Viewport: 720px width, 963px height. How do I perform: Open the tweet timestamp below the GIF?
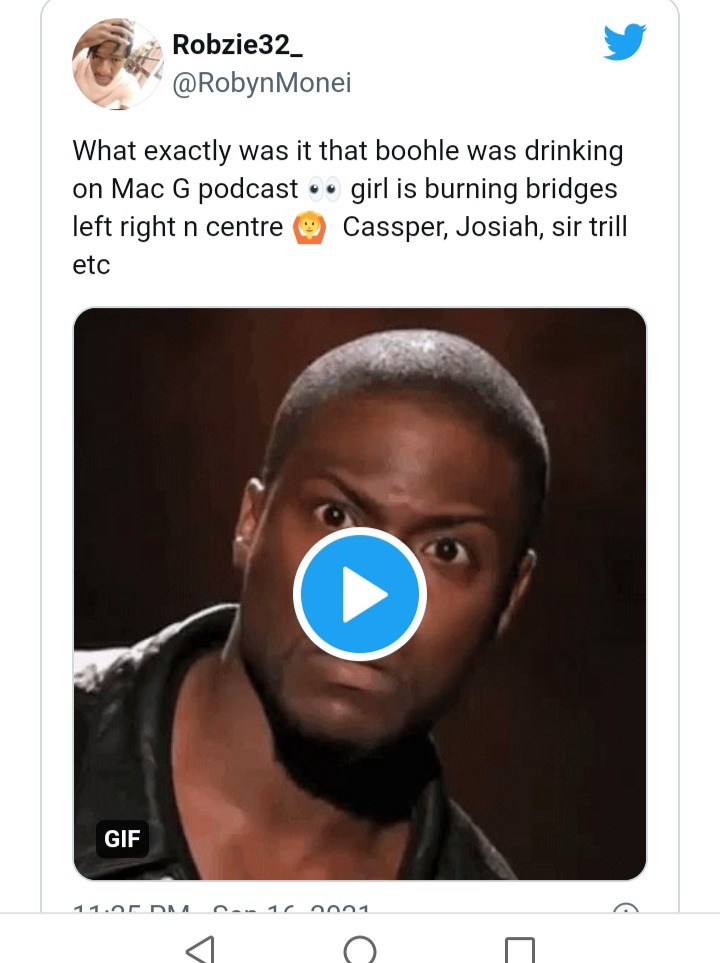pyautogui.click(x=222, y=908)
